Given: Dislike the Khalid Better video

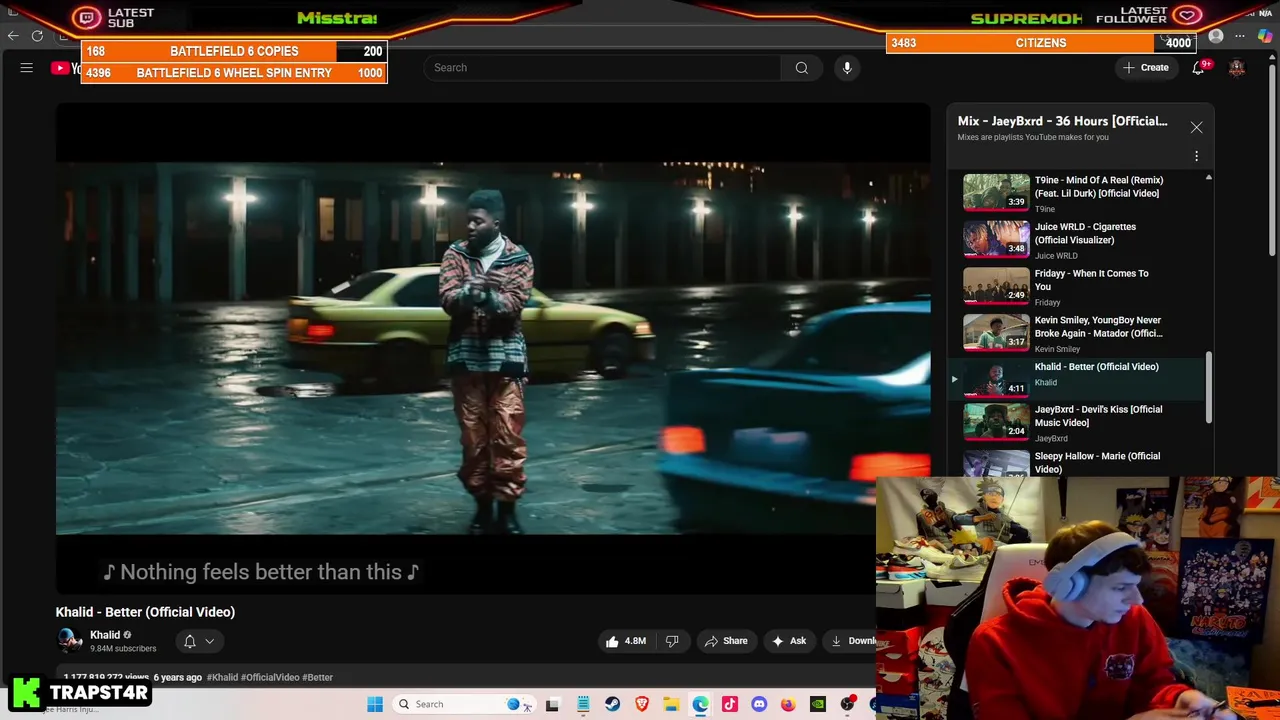Looking at the screenshot, I should (x=672, y=641).
